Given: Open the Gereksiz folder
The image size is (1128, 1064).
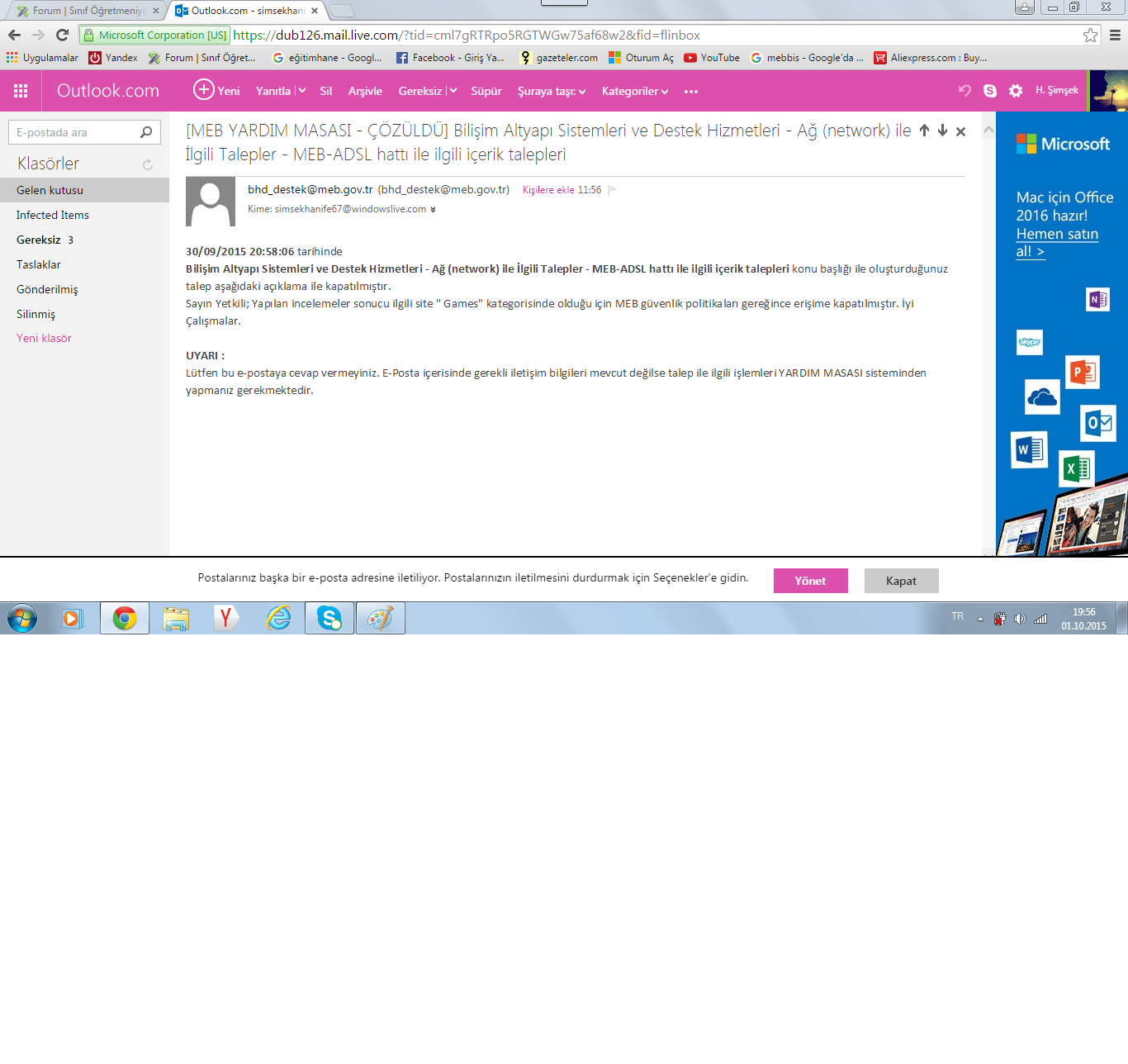Looking at the screenshot, I should (39, 240).
